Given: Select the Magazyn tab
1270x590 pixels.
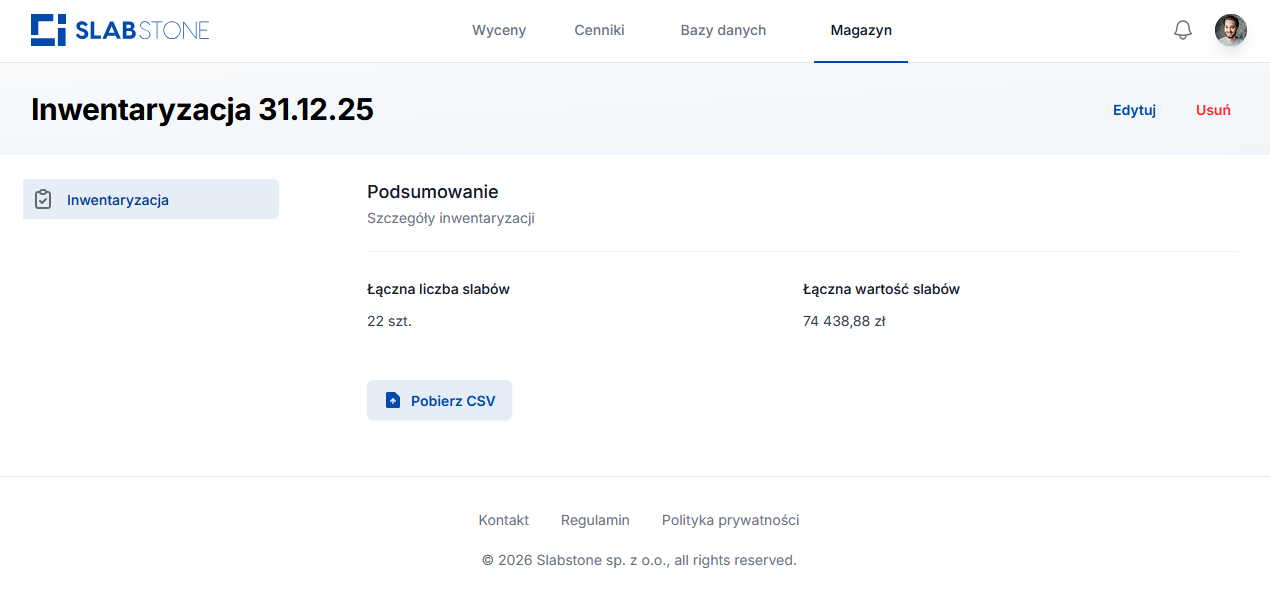Looking at the screenshot, I should [x=861, y=30].
